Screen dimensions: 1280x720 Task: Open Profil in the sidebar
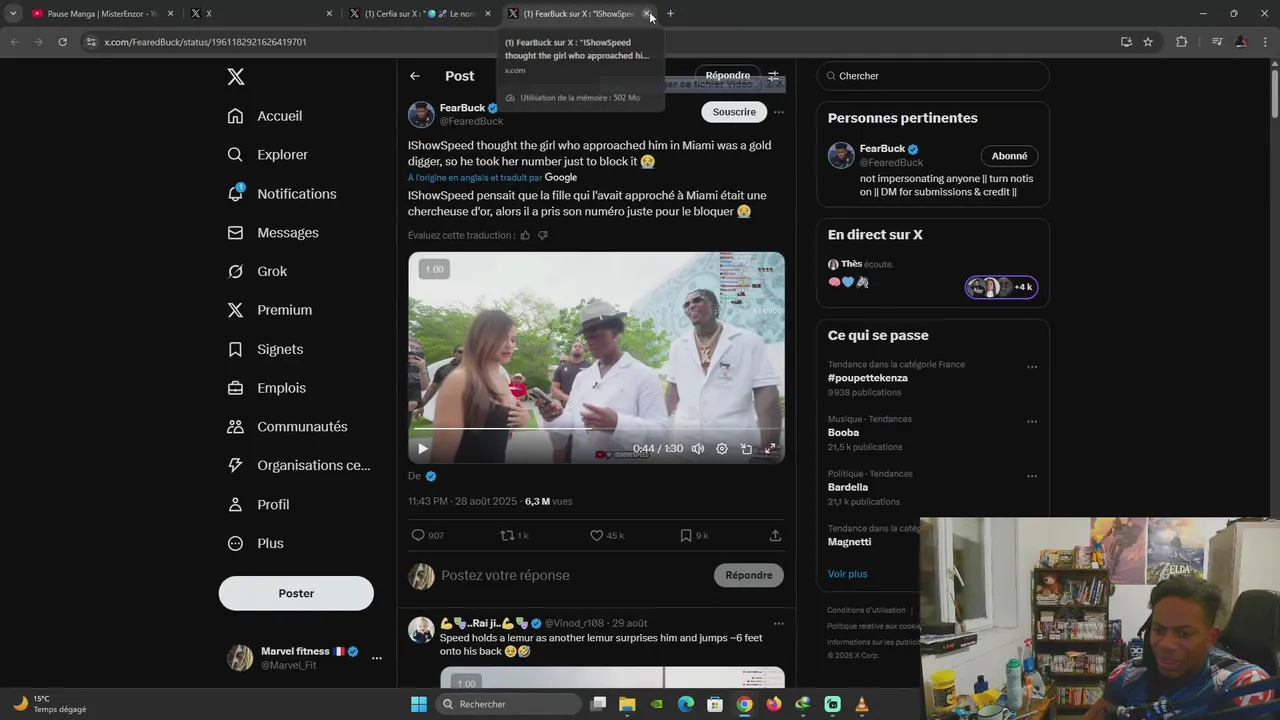click(x=258, y=505)
